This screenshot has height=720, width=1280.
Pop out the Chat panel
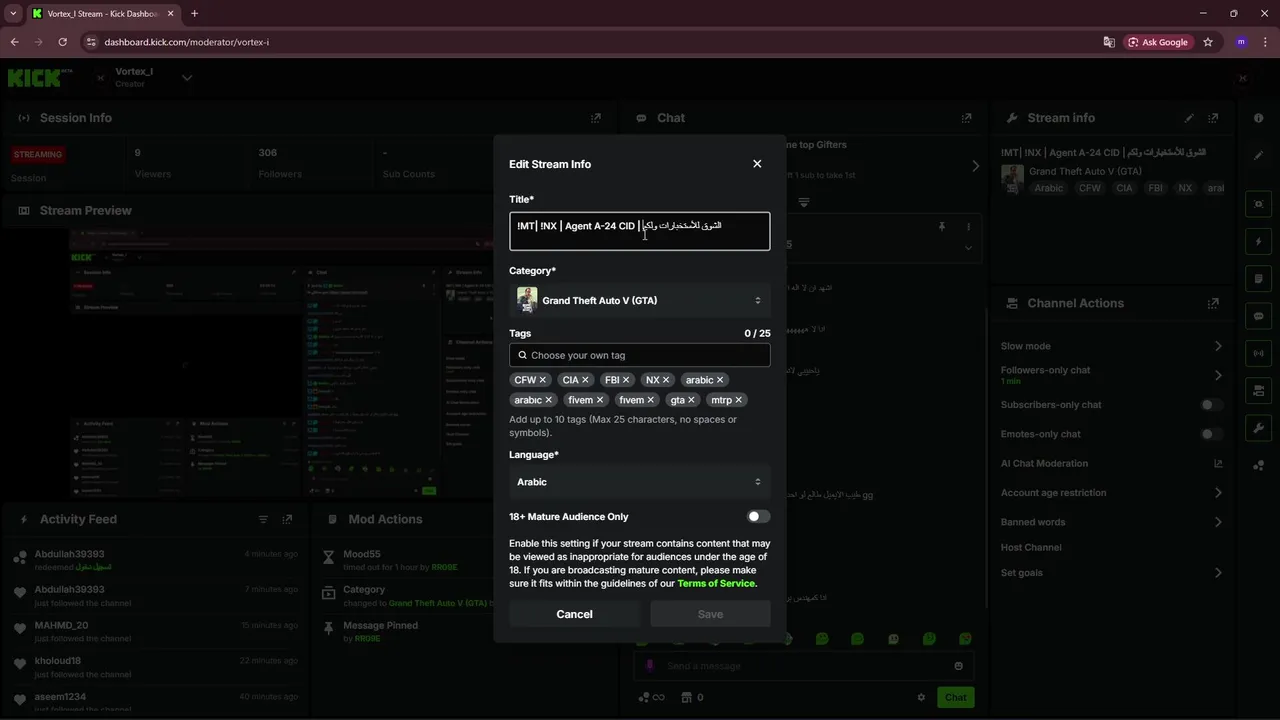[966, 118]
